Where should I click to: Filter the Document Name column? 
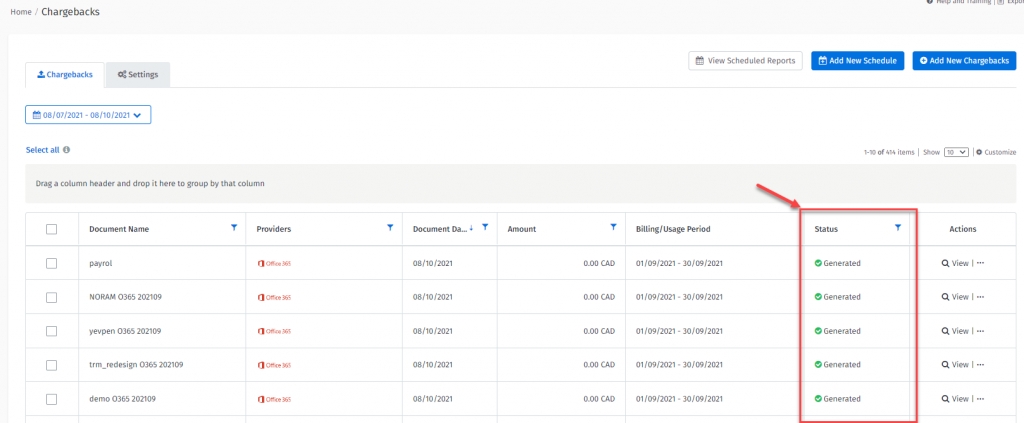pyautogui.click(x=233, y=228)
